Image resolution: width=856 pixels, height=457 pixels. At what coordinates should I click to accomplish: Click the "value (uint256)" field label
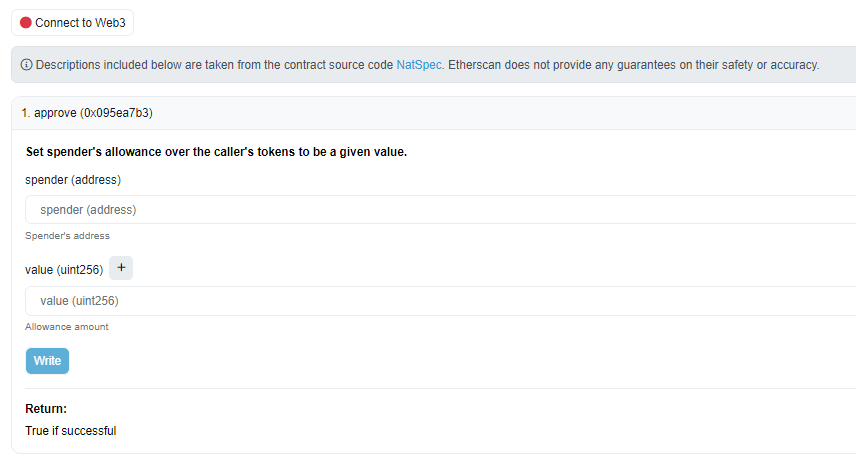(x=64, y=270)
